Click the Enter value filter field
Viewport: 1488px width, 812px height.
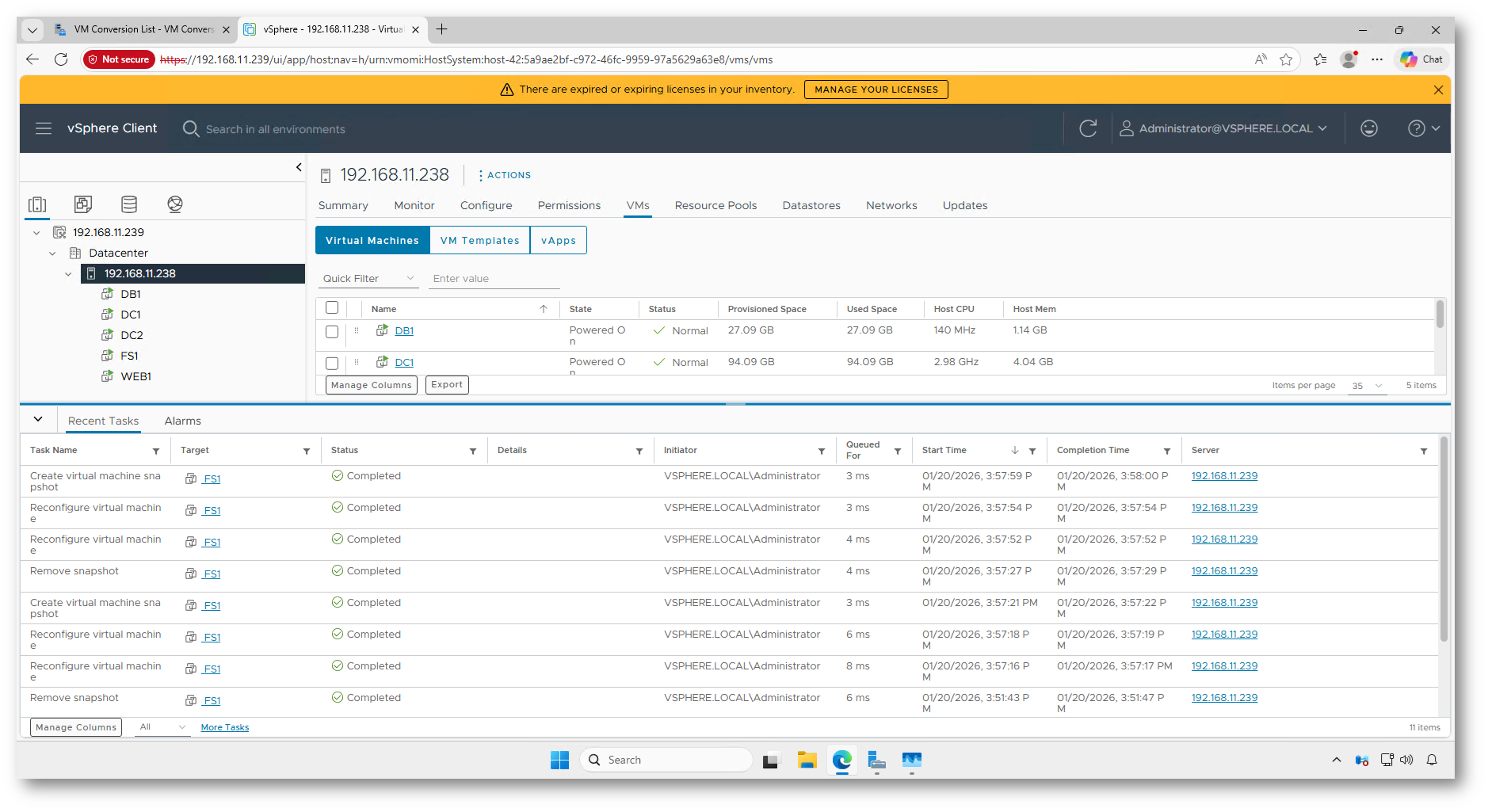click(x=494, y=279)
